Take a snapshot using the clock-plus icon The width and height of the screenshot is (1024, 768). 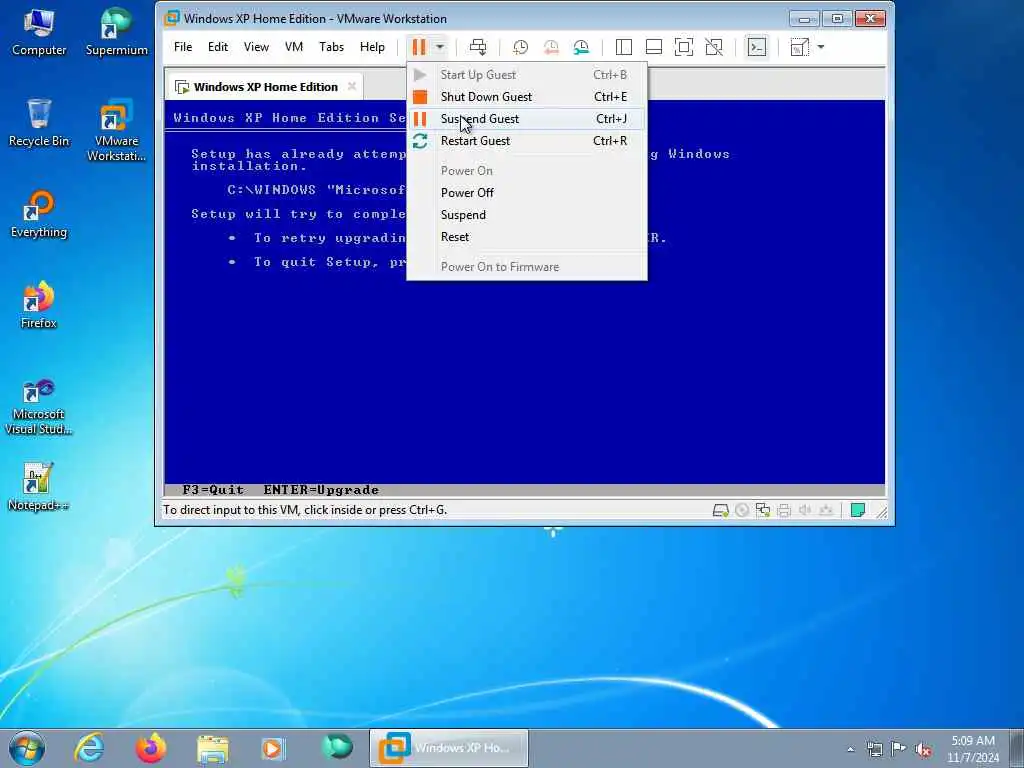[520, 47]
